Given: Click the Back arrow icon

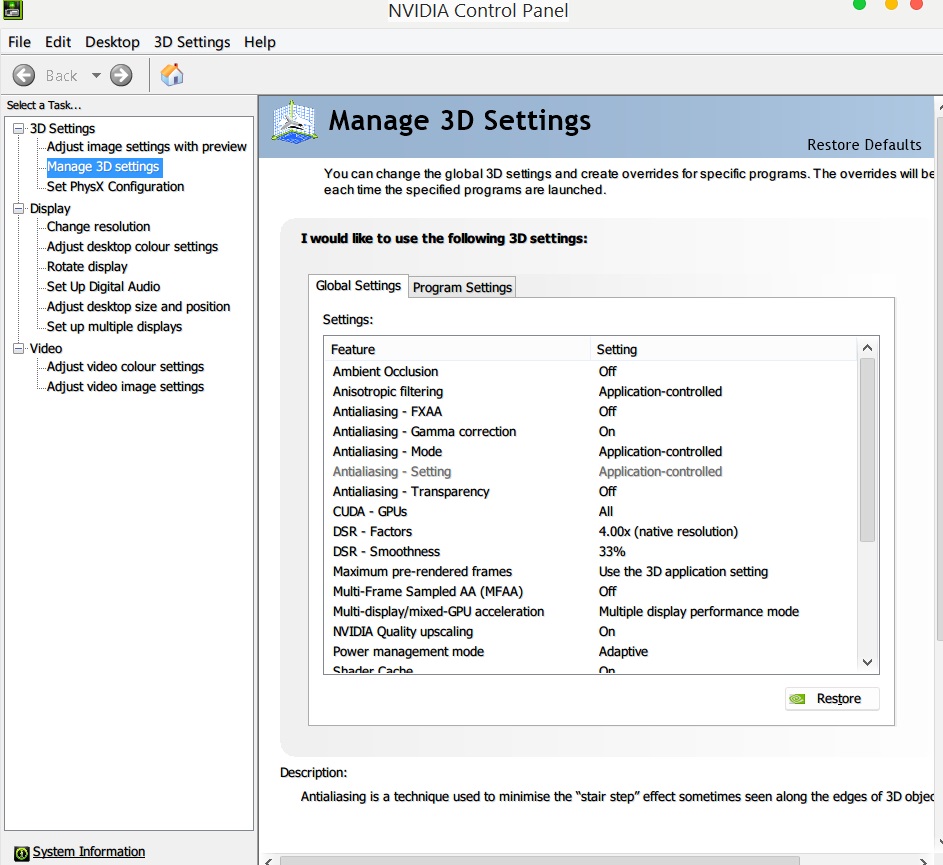Looking at the screenshot, I should tap(24, 75).
